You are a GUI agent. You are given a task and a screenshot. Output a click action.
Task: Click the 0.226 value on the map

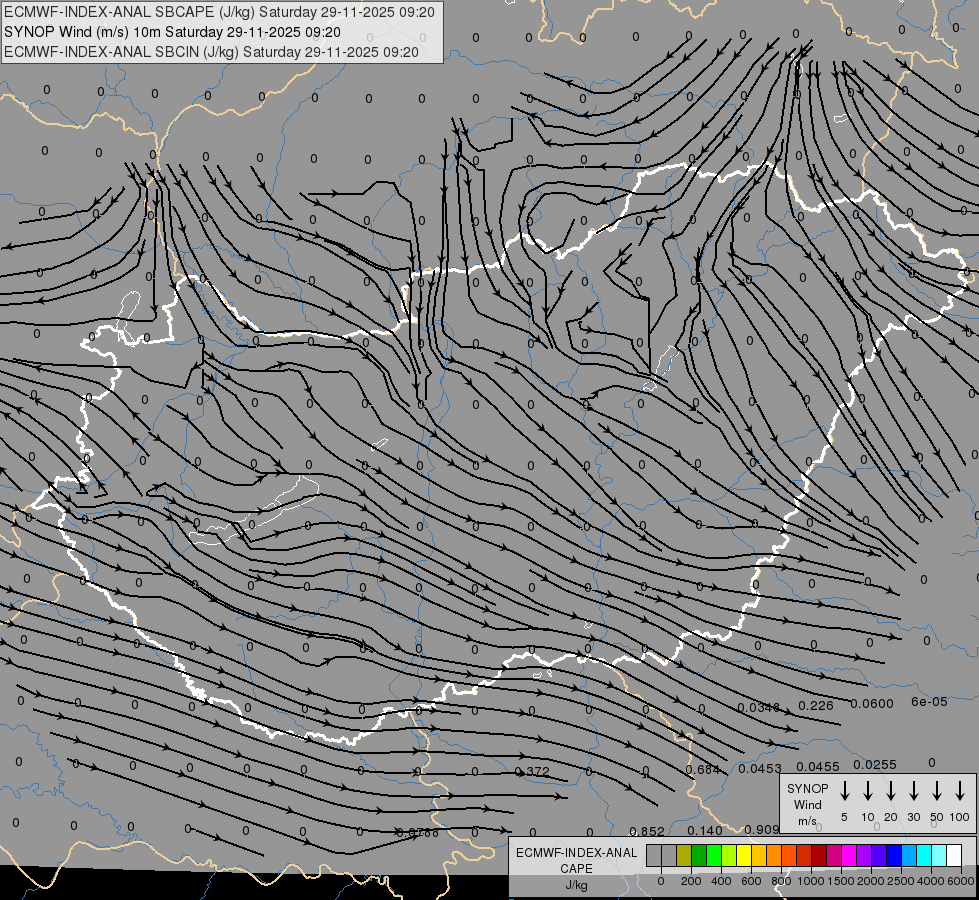816,706
